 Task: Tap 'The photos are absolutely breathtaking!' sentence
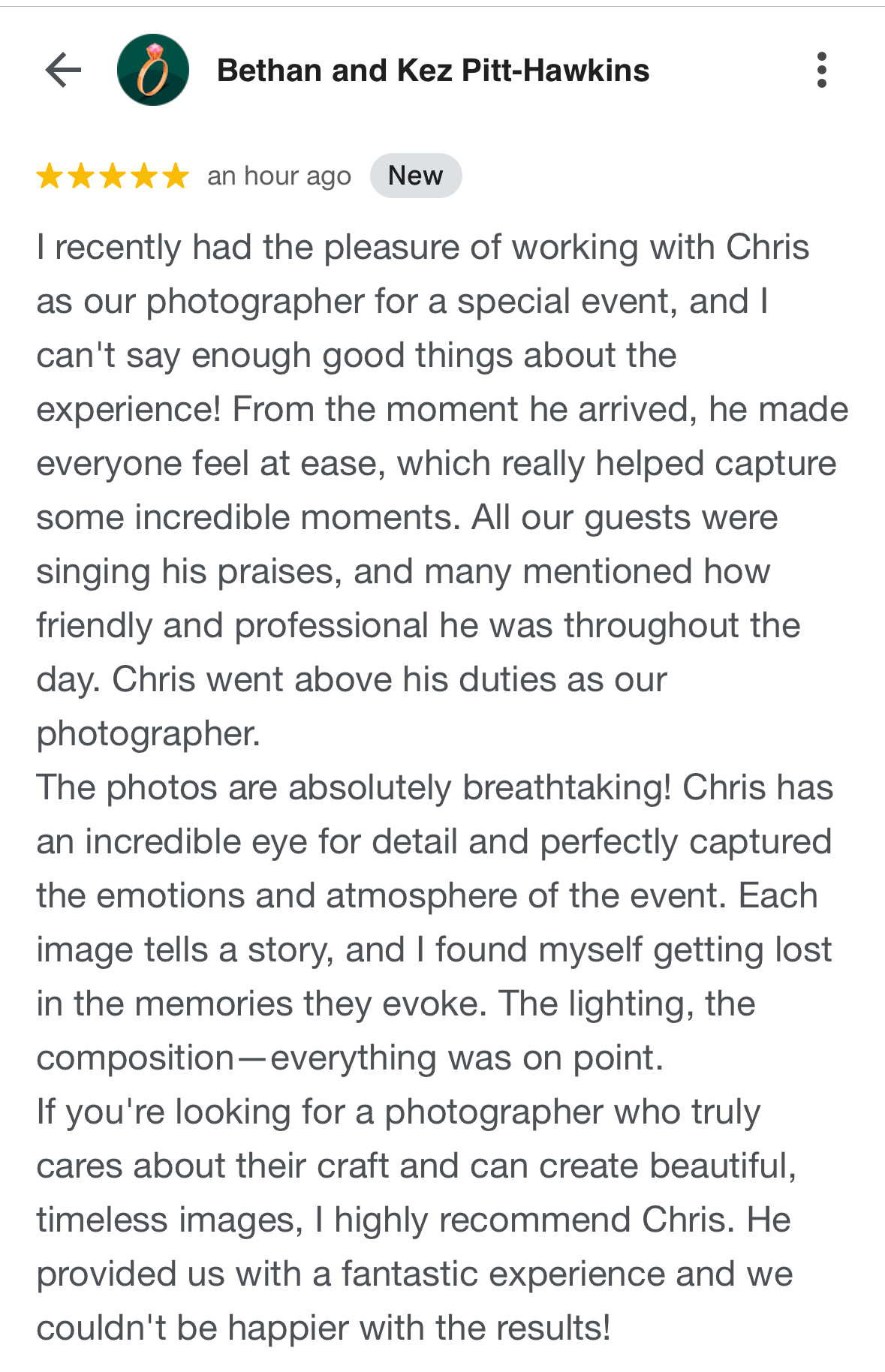pyautogui.click(x=354, y=788)
